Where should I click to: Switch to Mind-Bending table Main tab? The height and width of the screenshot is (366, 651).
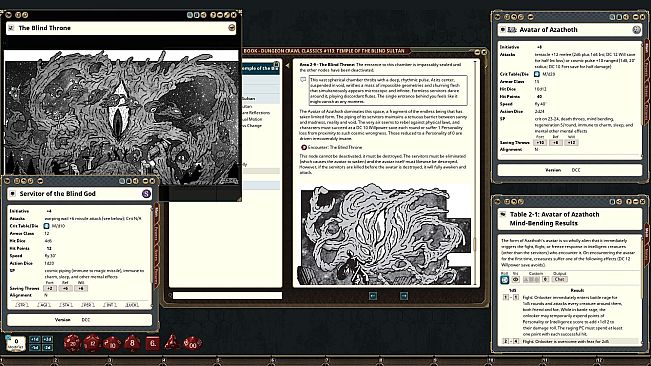(x=646, y=232)
